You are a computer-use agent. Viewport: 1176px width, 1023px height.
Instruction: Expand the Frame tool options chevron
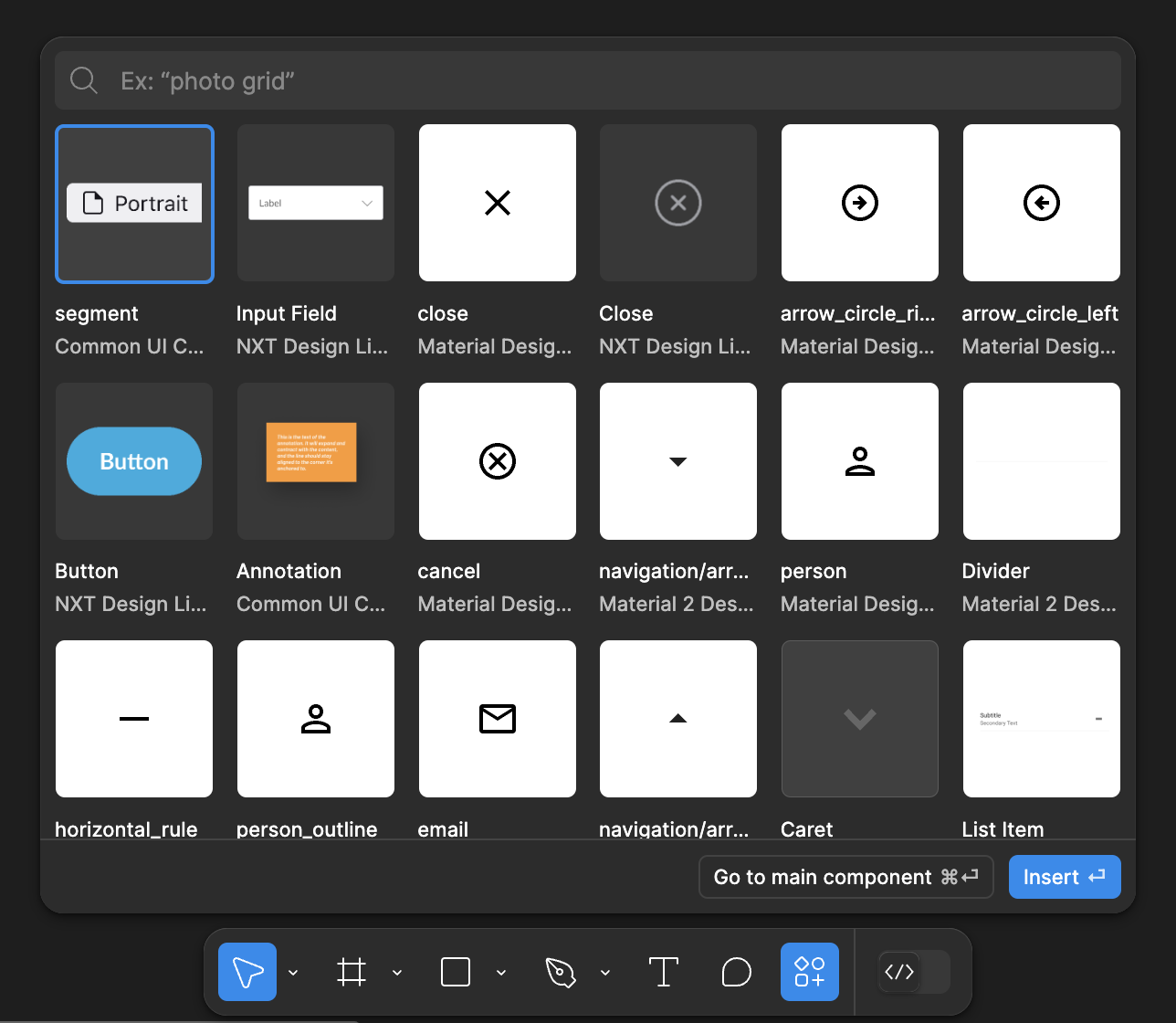(397, 973)
